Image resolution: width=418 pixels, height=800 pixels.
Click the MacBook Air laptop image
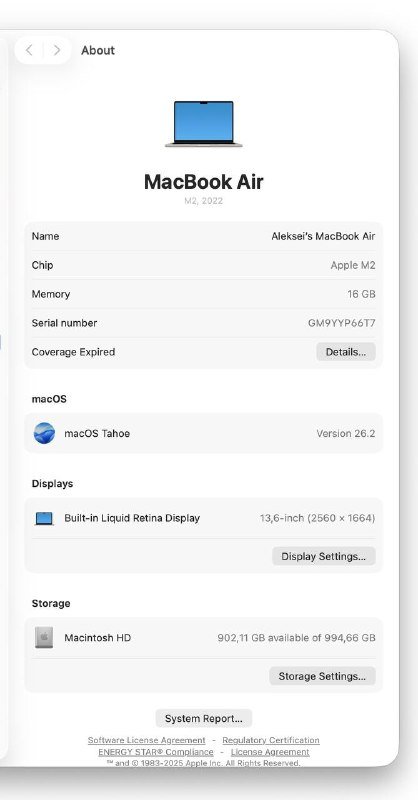pos(204,124)
